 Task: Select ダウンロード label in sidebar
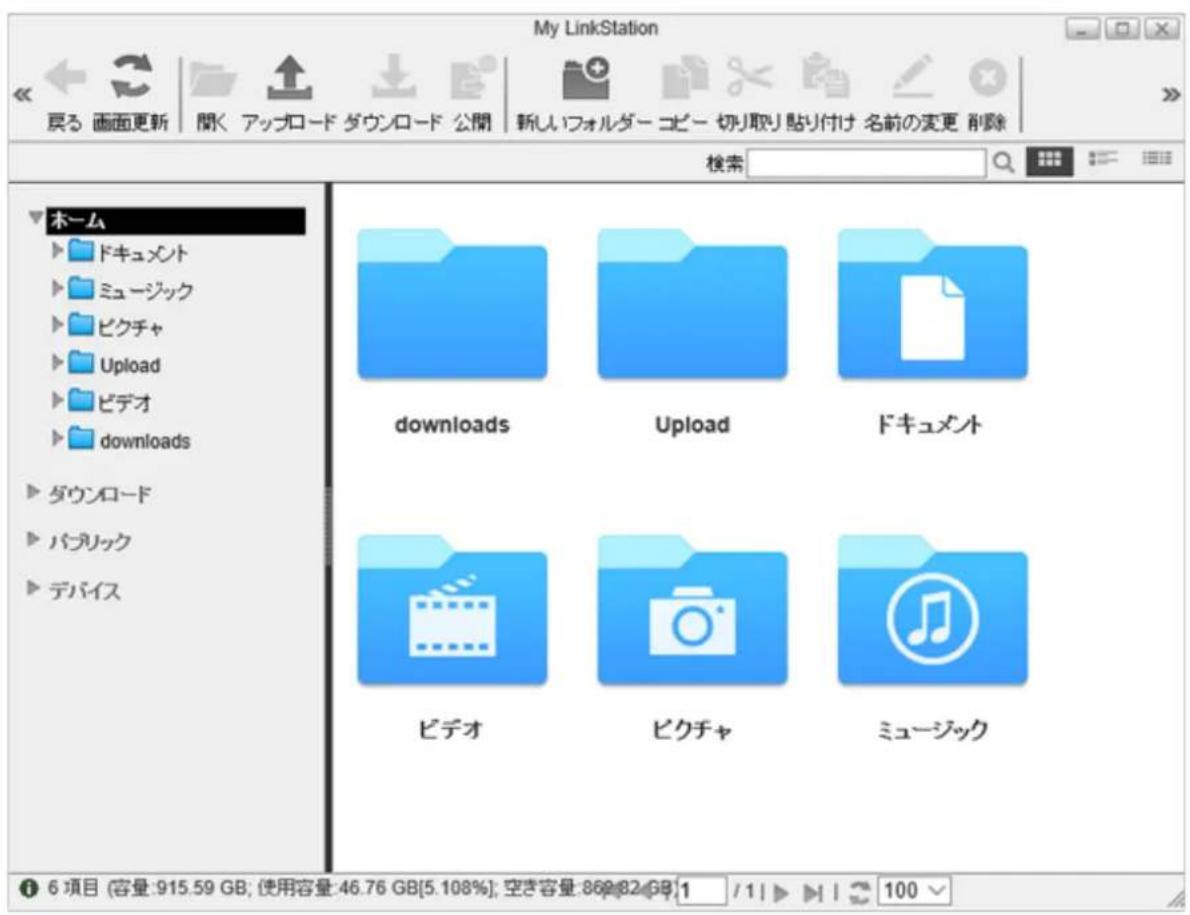click(x=99, y=494)
